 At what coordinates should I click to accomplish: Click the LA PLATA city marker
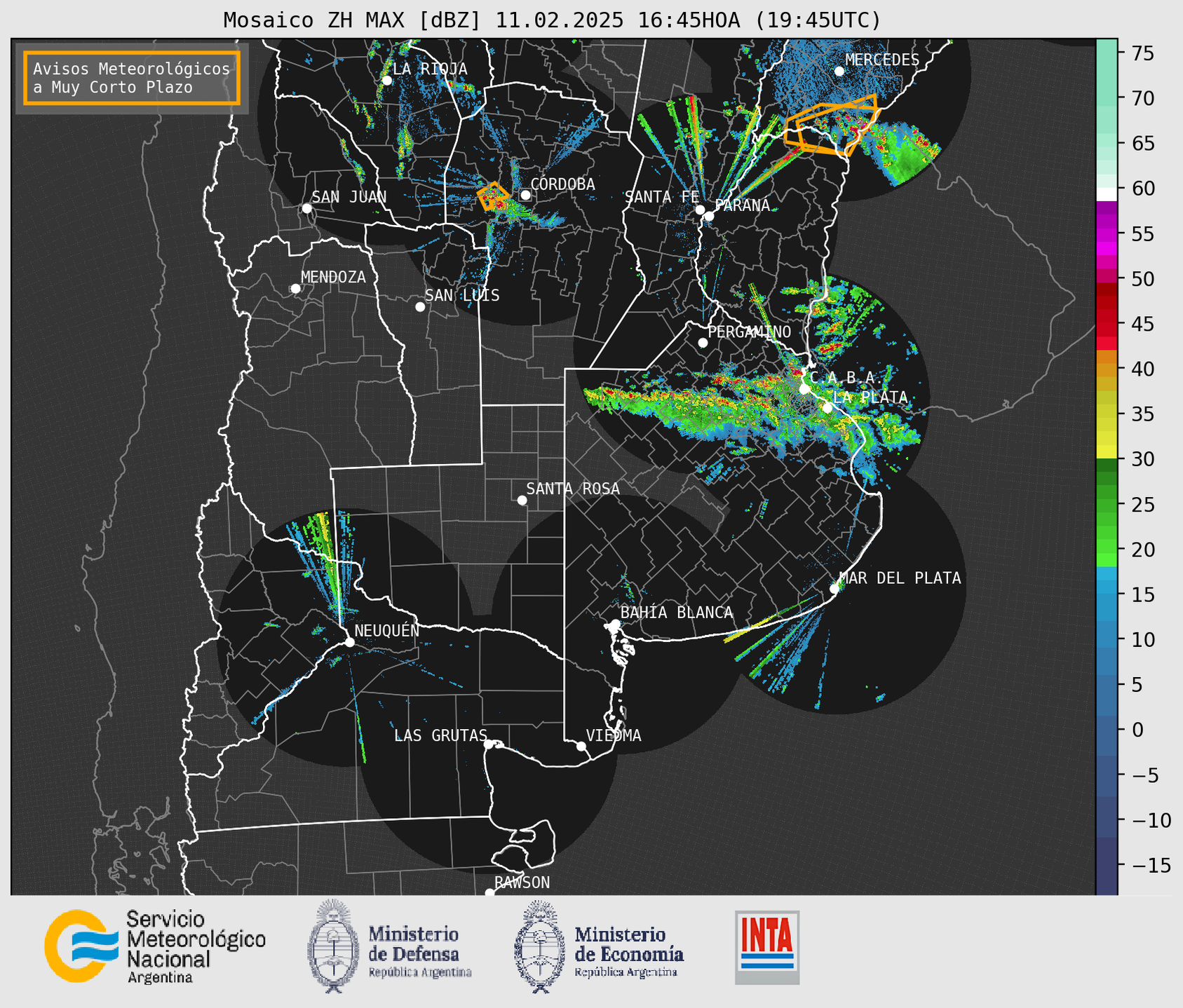coord(827,408)
